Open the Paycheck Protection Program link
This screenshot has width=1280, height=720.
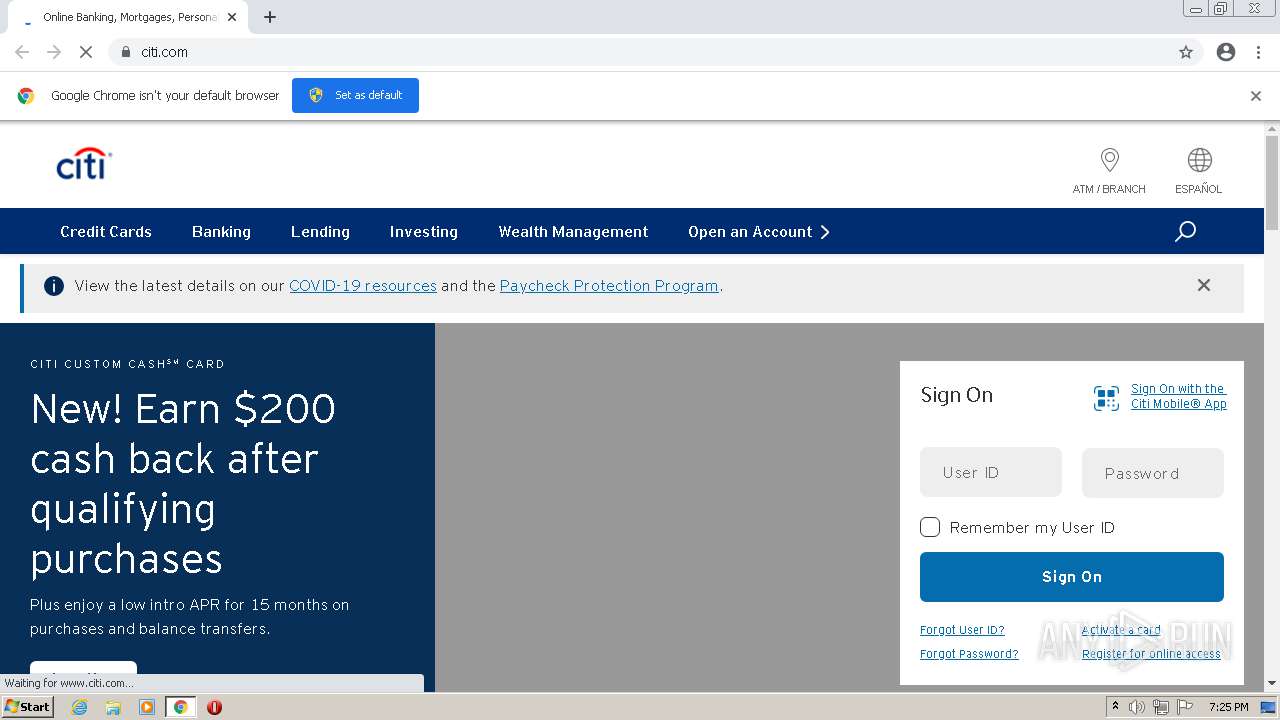tap(609, 286)
